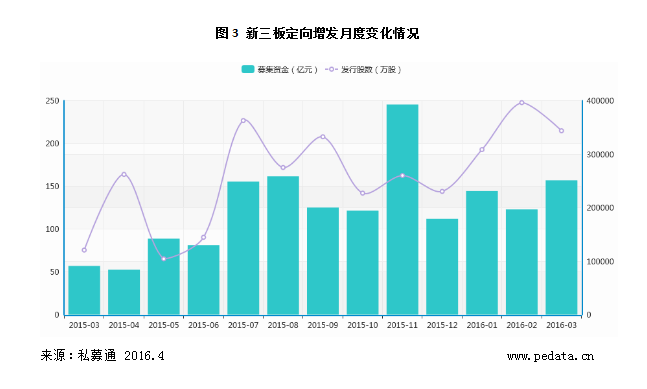647x389 pixels.
Task: Click the 来源：私募通 2016.4 source text
Action: [102, 356]
